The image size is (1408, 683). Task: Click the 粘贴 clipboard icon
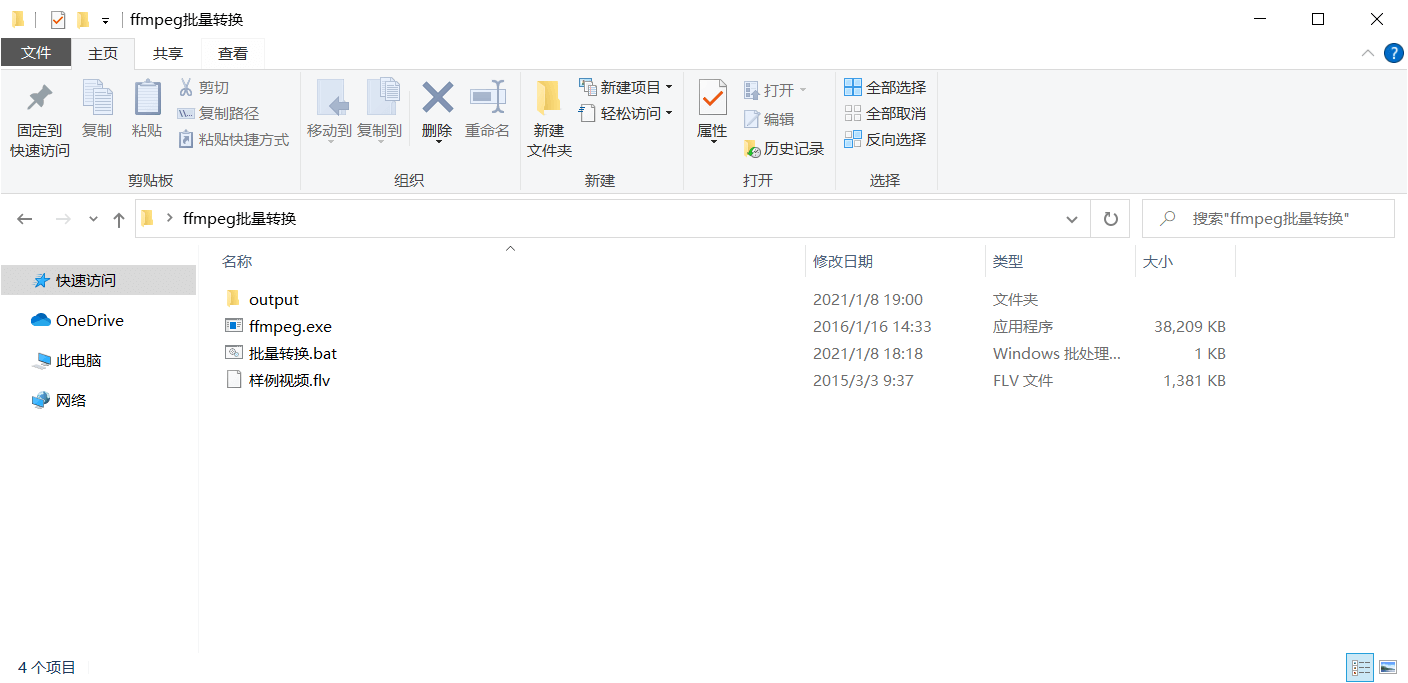pos(147,99)
